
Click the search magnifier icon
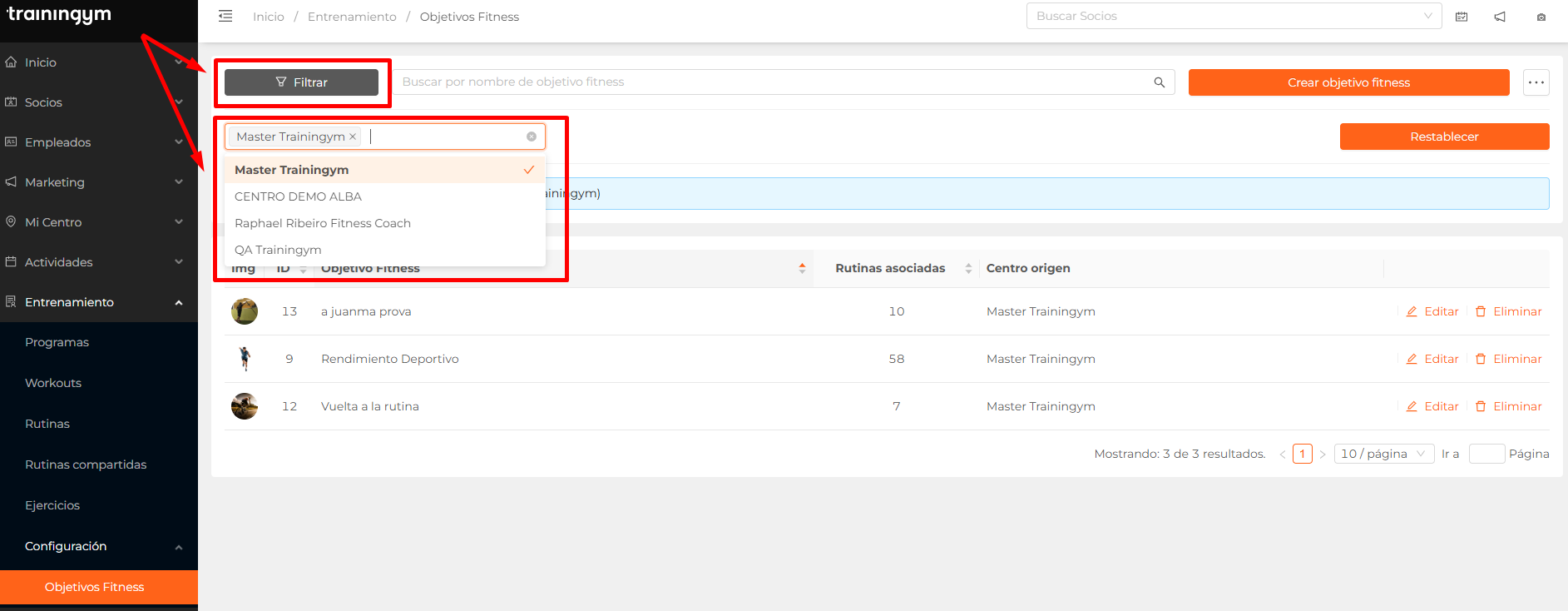pyautogui.click(x=1160, y=82)
